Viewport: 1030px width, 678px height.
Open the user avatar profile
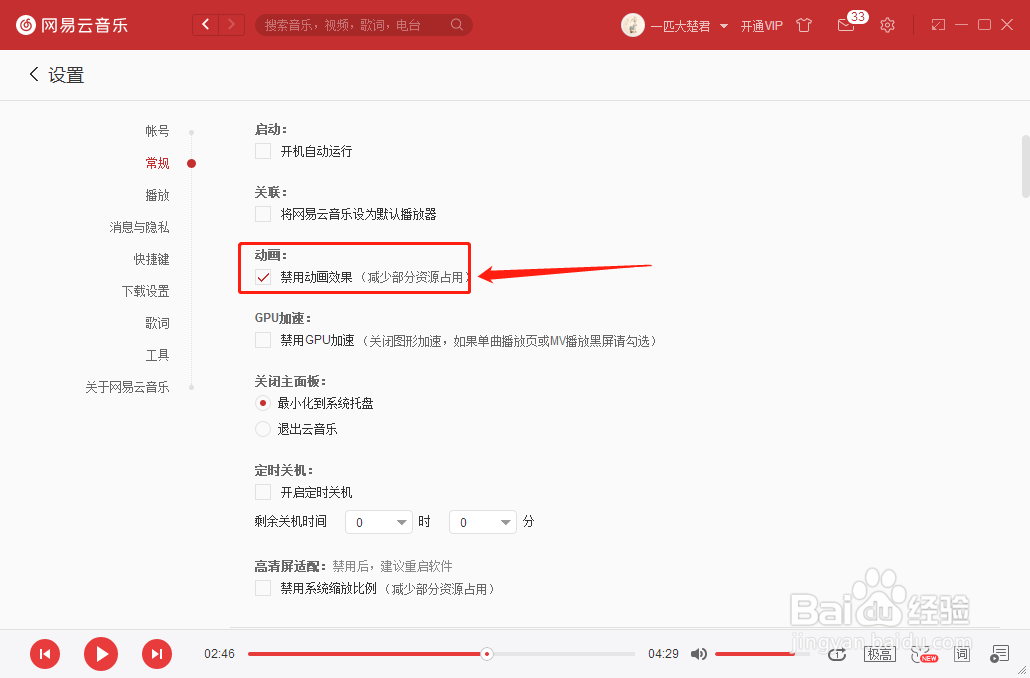(x=633, y=25)
